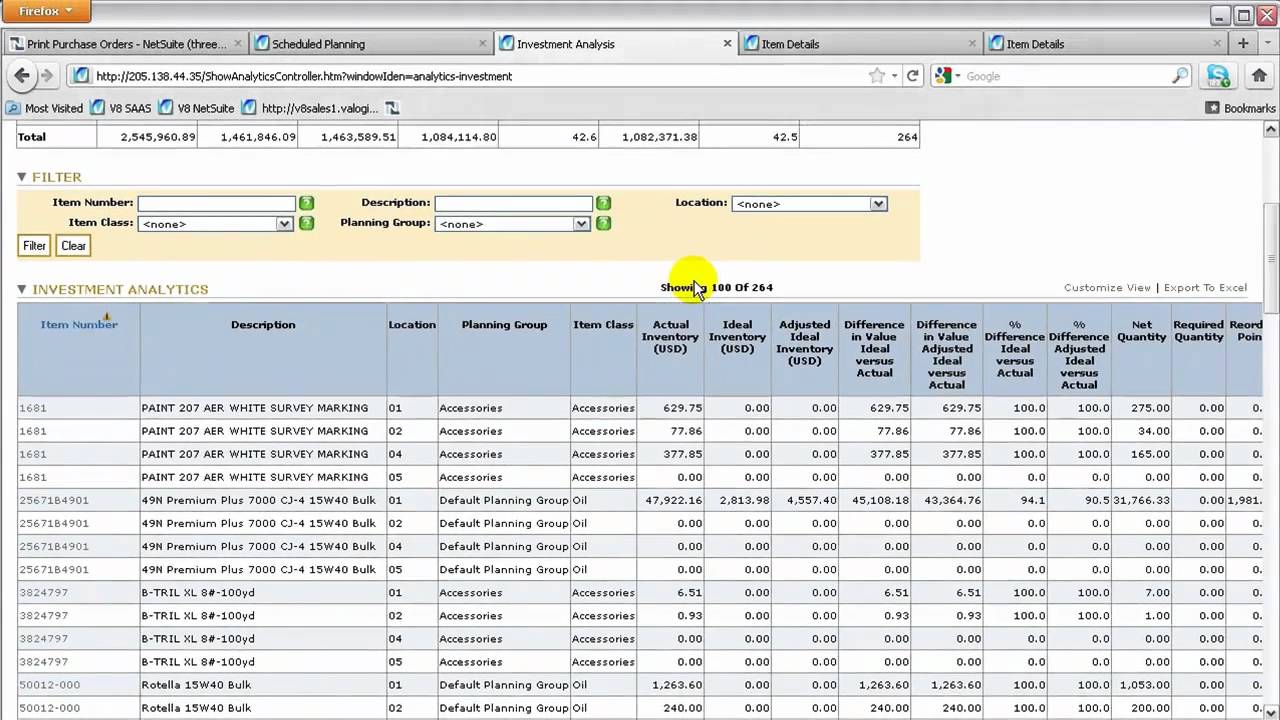Collapse the INVESTMENT ANALYTICS section

click(22, 289)
